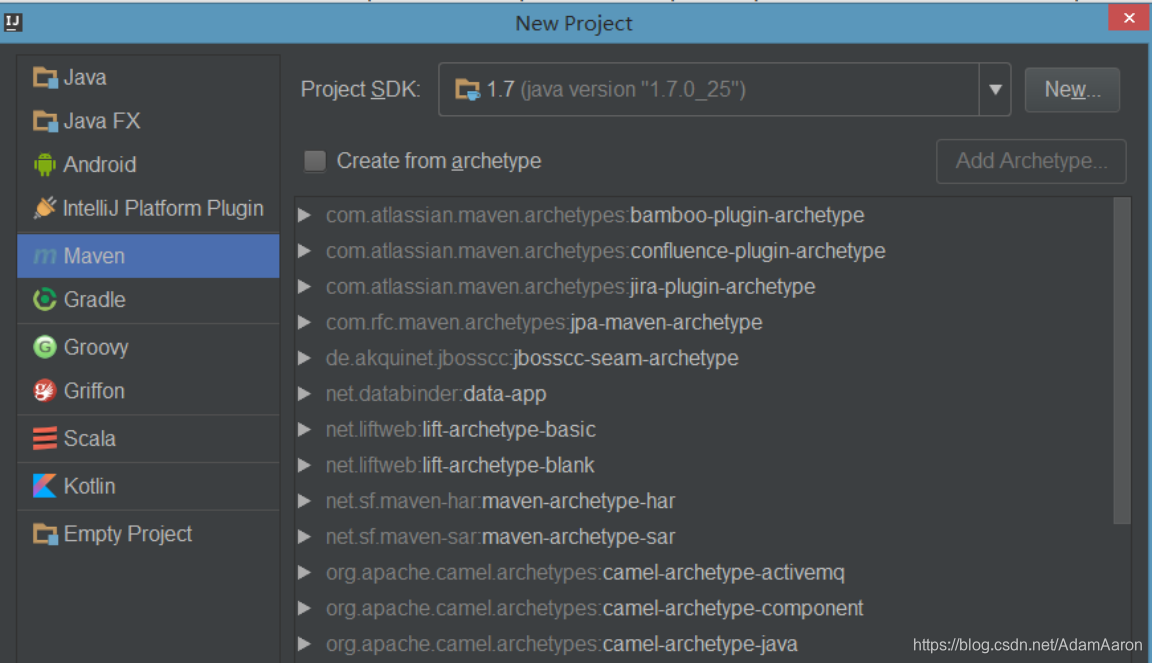The image size is (1152, 664).
Task: Expand maven-archetype-sar entry
Action: coord(304,537)
